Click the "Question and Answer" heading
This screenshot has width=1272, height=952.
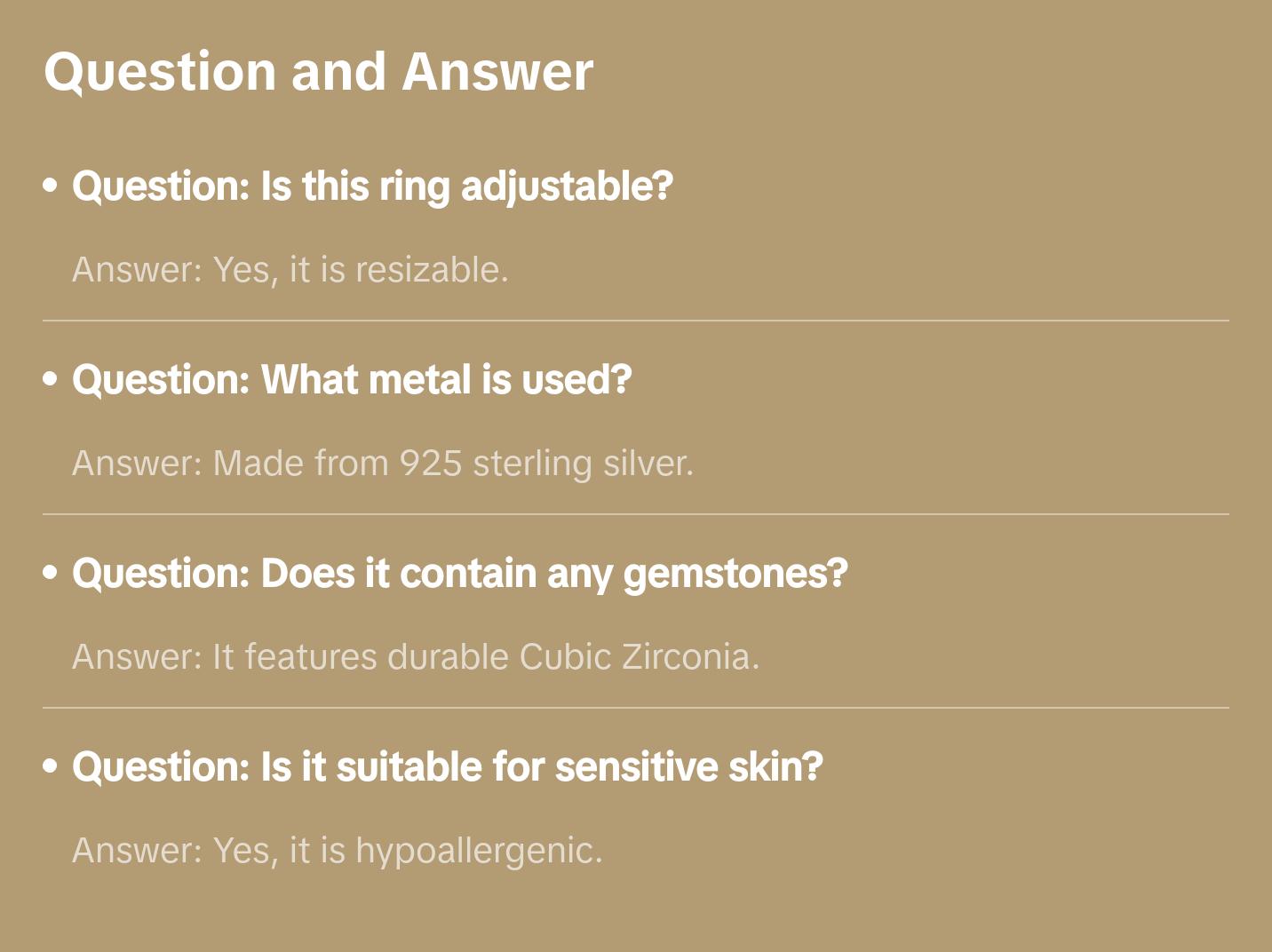coord(318,72)
